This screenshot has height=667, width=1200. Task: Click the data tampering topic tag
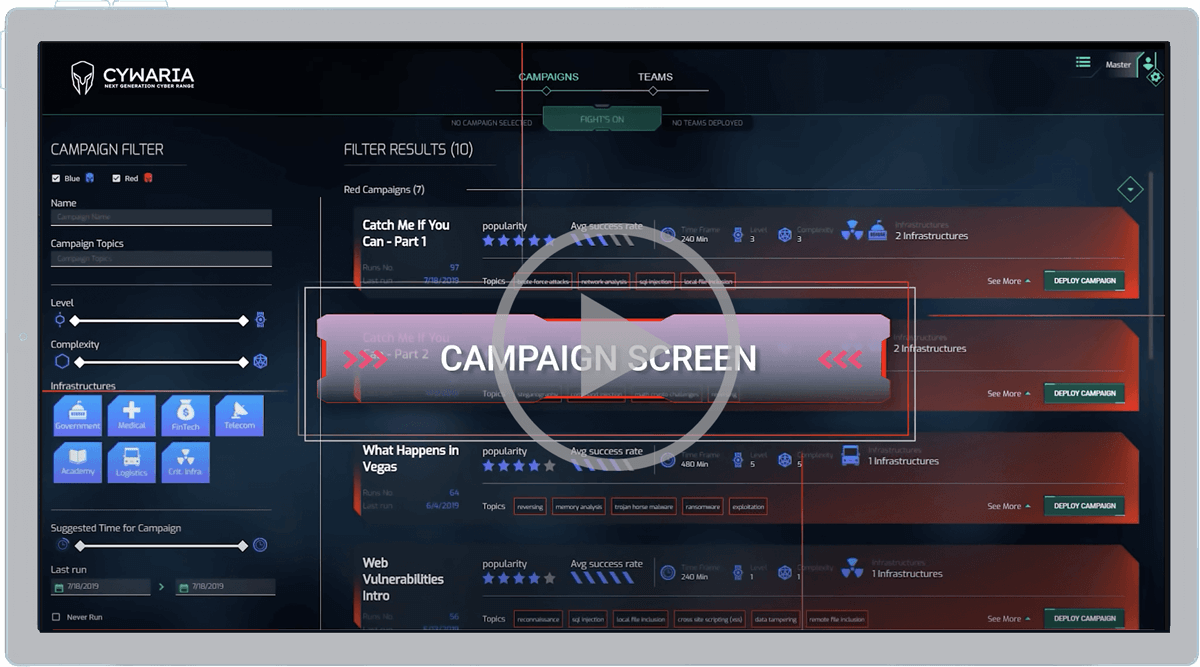(x=775, y=619)
